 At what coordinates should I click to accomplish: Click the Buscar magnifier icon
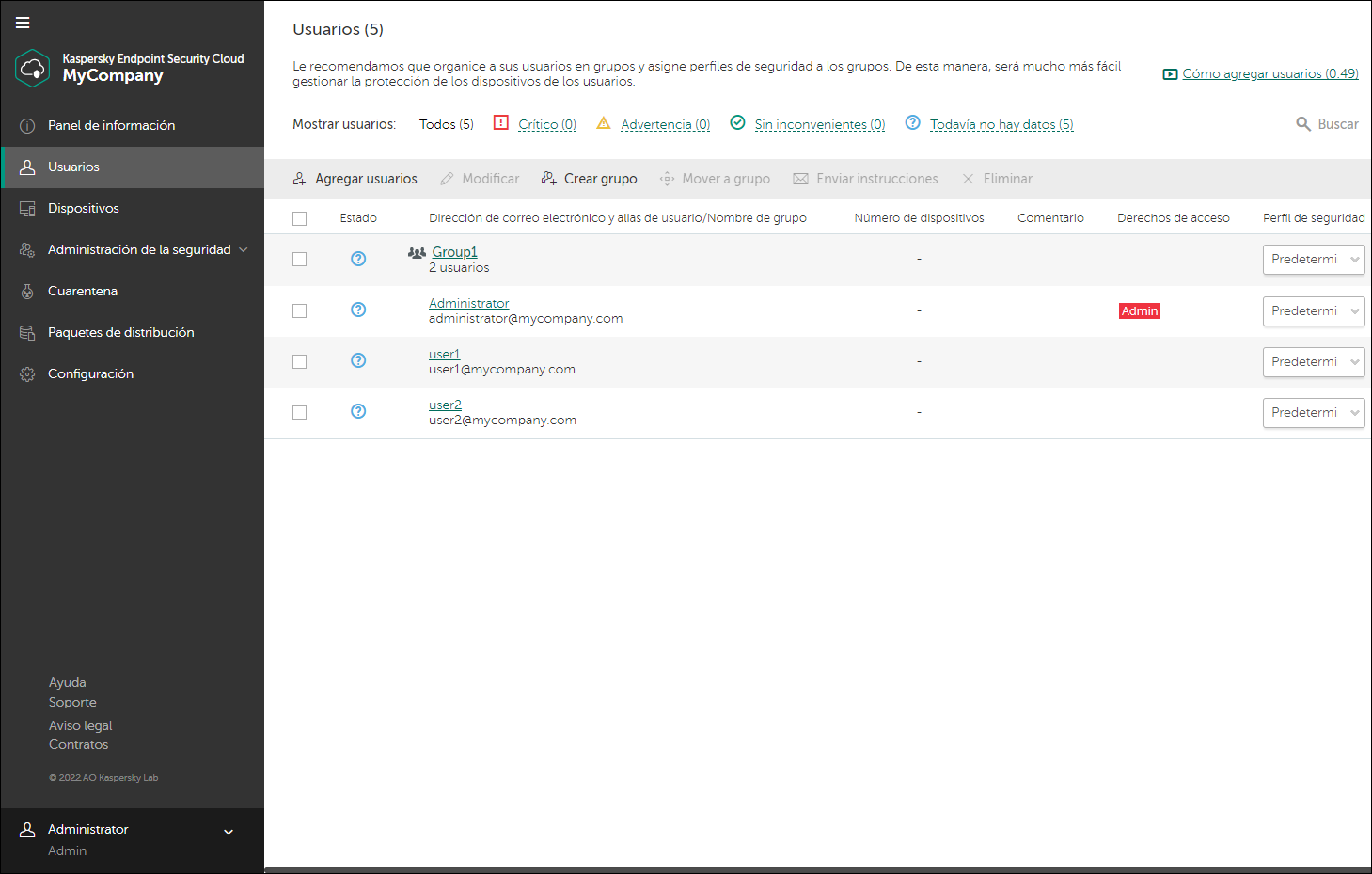[1303, 124]
